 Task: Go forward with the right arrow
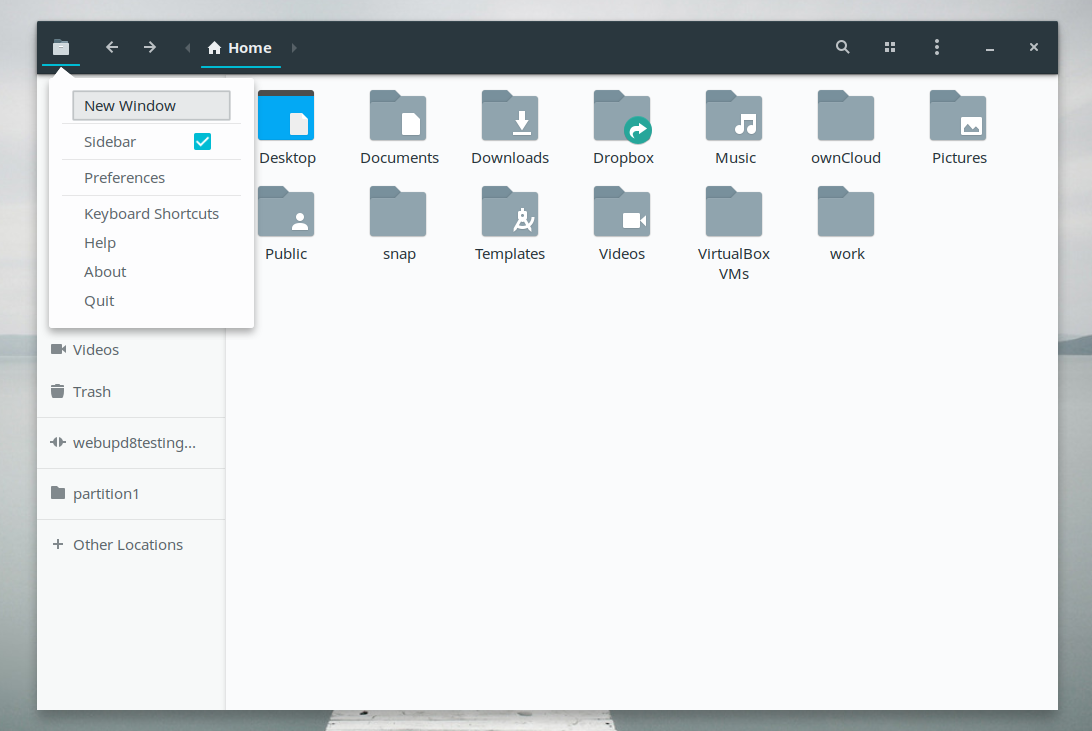tap(150, 47)
